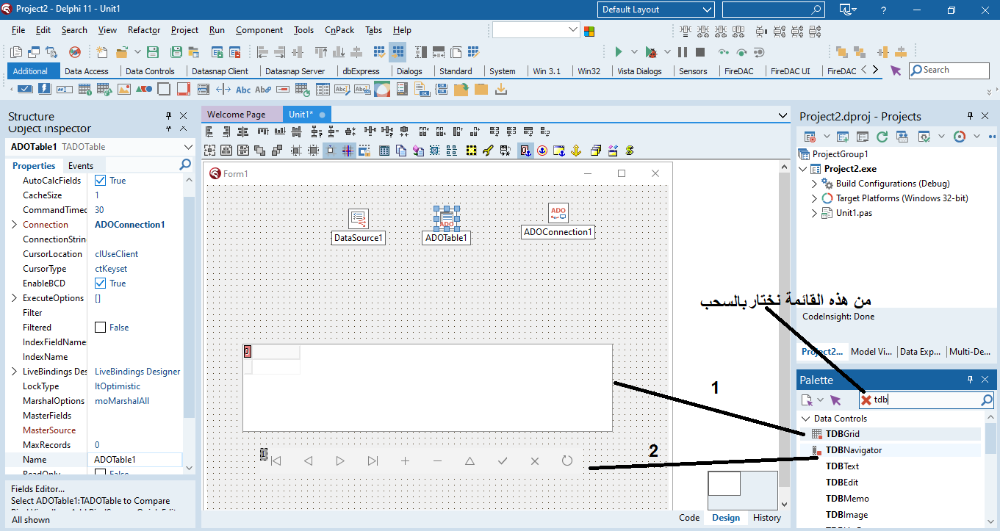Pick the Shape component in Additional palette
Viewport: 1000px width, 531px height.
pos(143,89)
